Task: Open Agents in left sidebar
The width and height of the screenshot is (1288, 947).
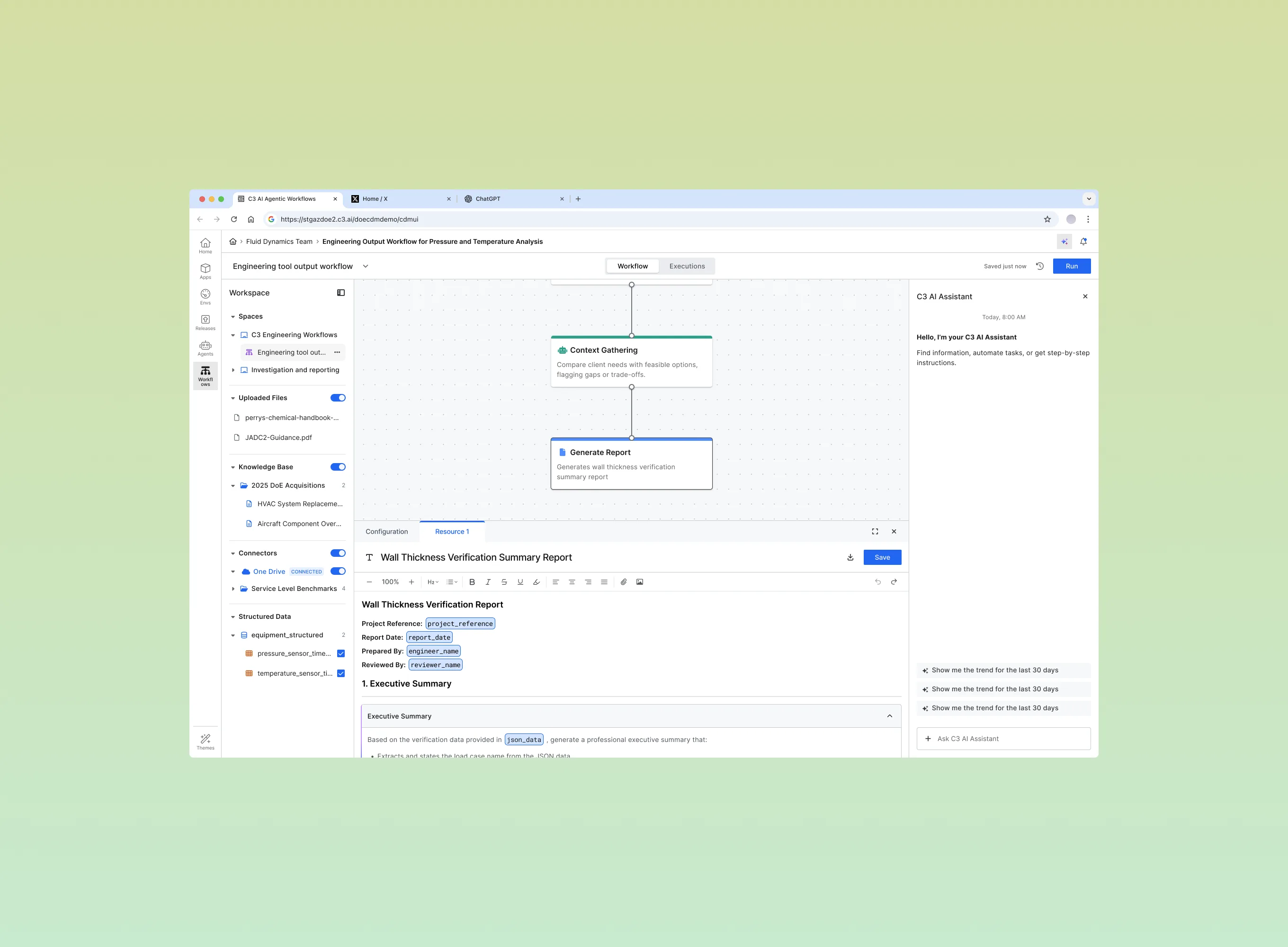Action: (205, 348)
